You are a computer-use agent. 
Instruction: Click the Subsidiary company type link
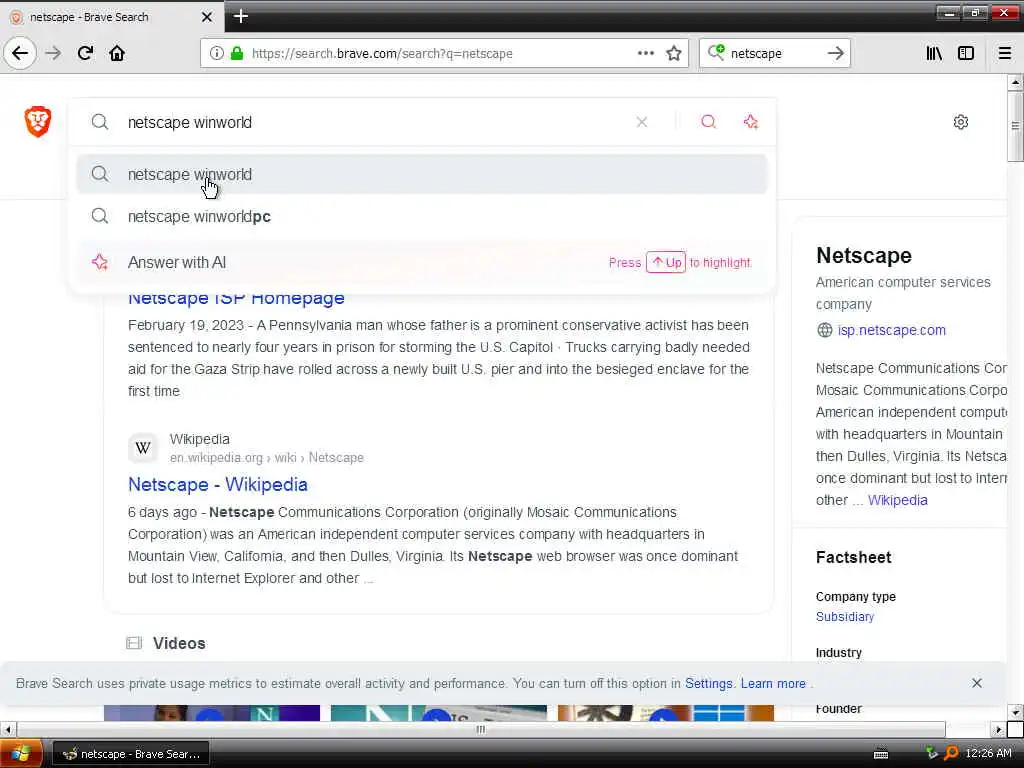click(x=844, y=616)
